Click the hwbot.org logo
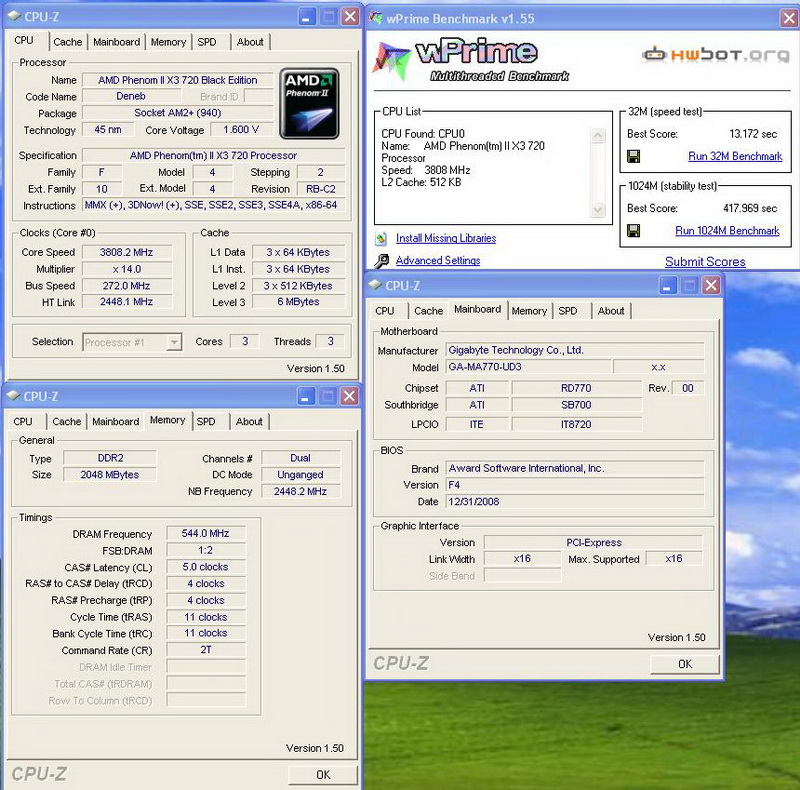Screen dimensions: 800x790 715,55
